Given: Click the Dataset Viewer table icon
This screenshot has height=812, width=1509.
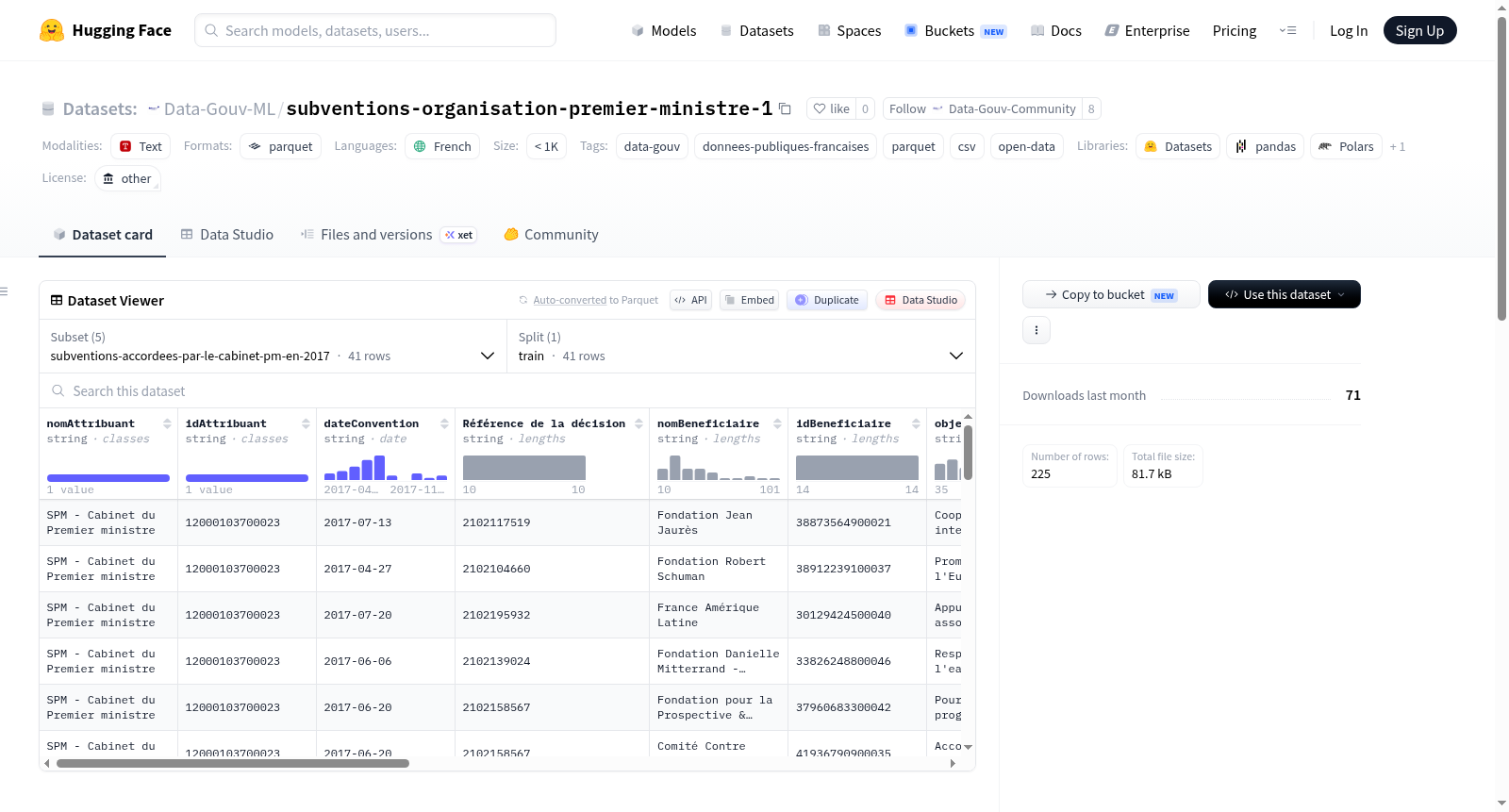Looking at the screenshot, I should [x=57, y=300].
